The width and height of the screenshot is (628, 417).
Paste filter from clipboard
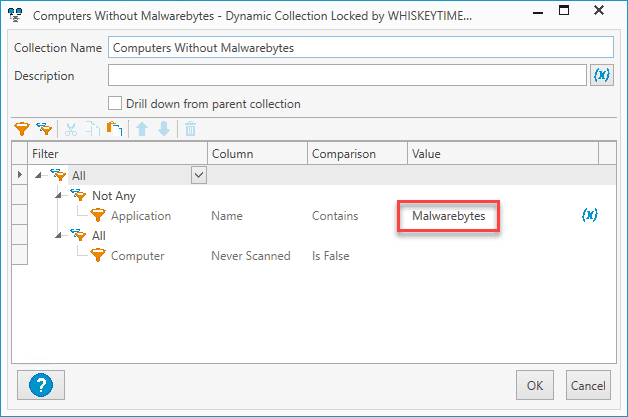pyautogui.click(x=115, y=129)
